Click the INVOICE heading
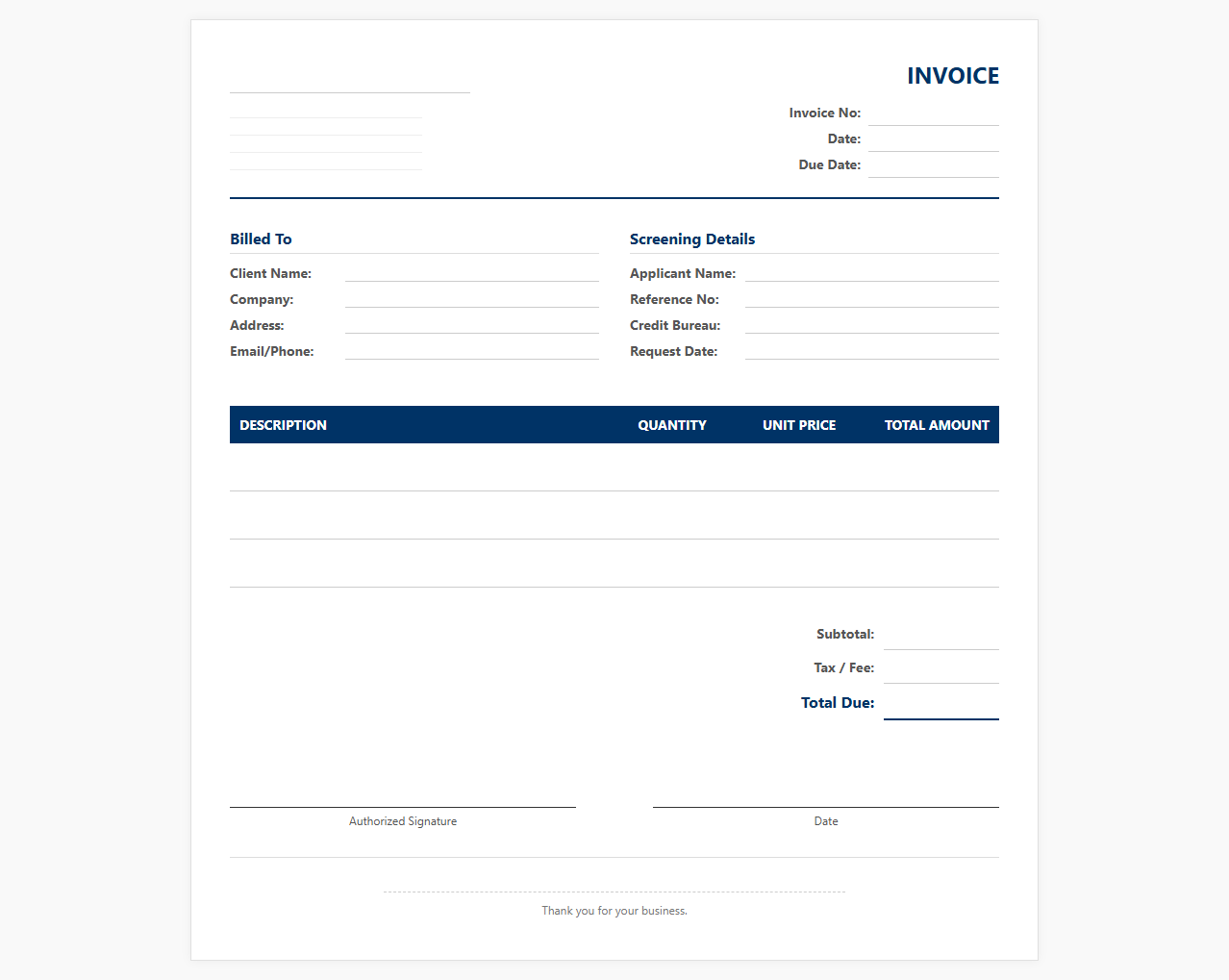 (x=953, y=76)
